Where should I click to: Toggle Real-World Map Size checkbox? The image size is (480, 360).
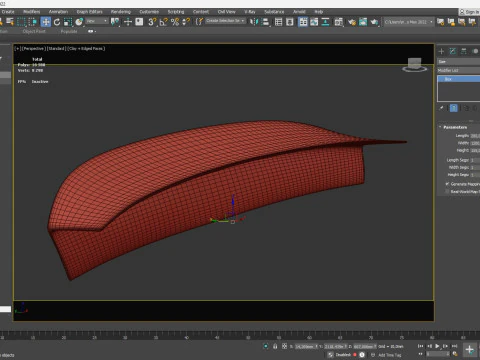click(447, 191)
